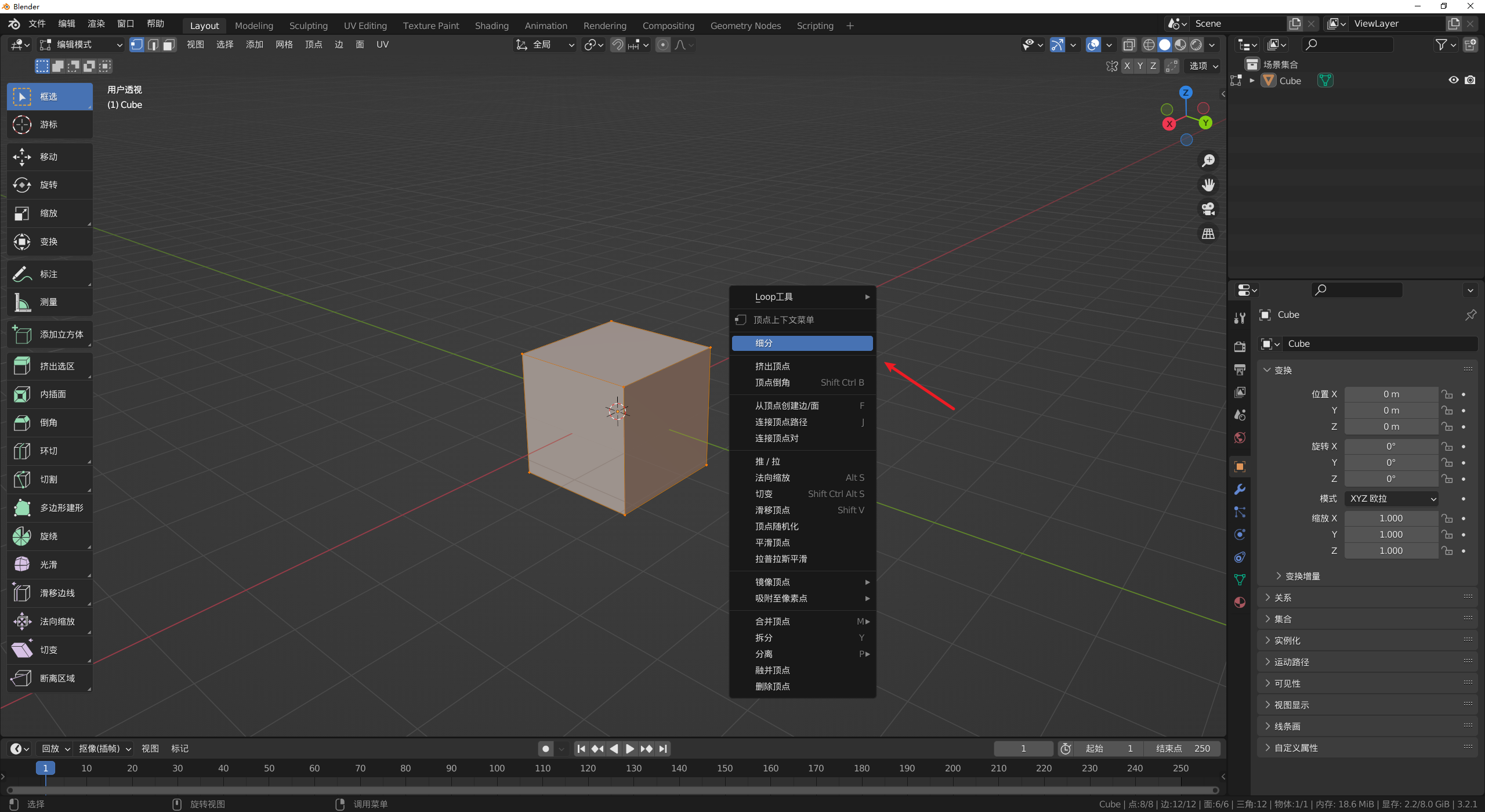This screenshot has height=812, width=1485.
Task: Toggle snapping magnet in header
Action: click(x=618, y=45)
